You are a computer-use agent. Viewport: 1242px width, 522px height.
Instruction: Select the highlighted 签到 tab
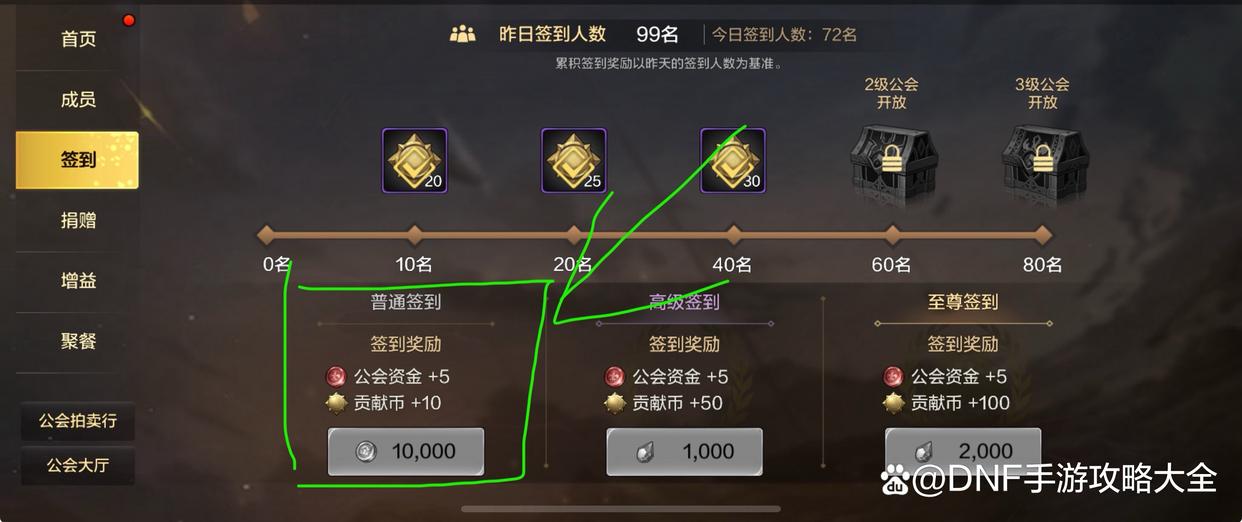click(x=78, y=160)
